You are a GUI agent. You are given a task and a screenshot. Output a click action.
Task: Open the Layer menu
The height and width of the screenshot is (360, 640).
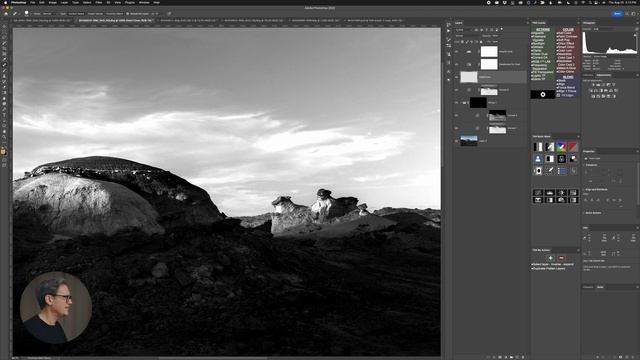pos(64,2)
